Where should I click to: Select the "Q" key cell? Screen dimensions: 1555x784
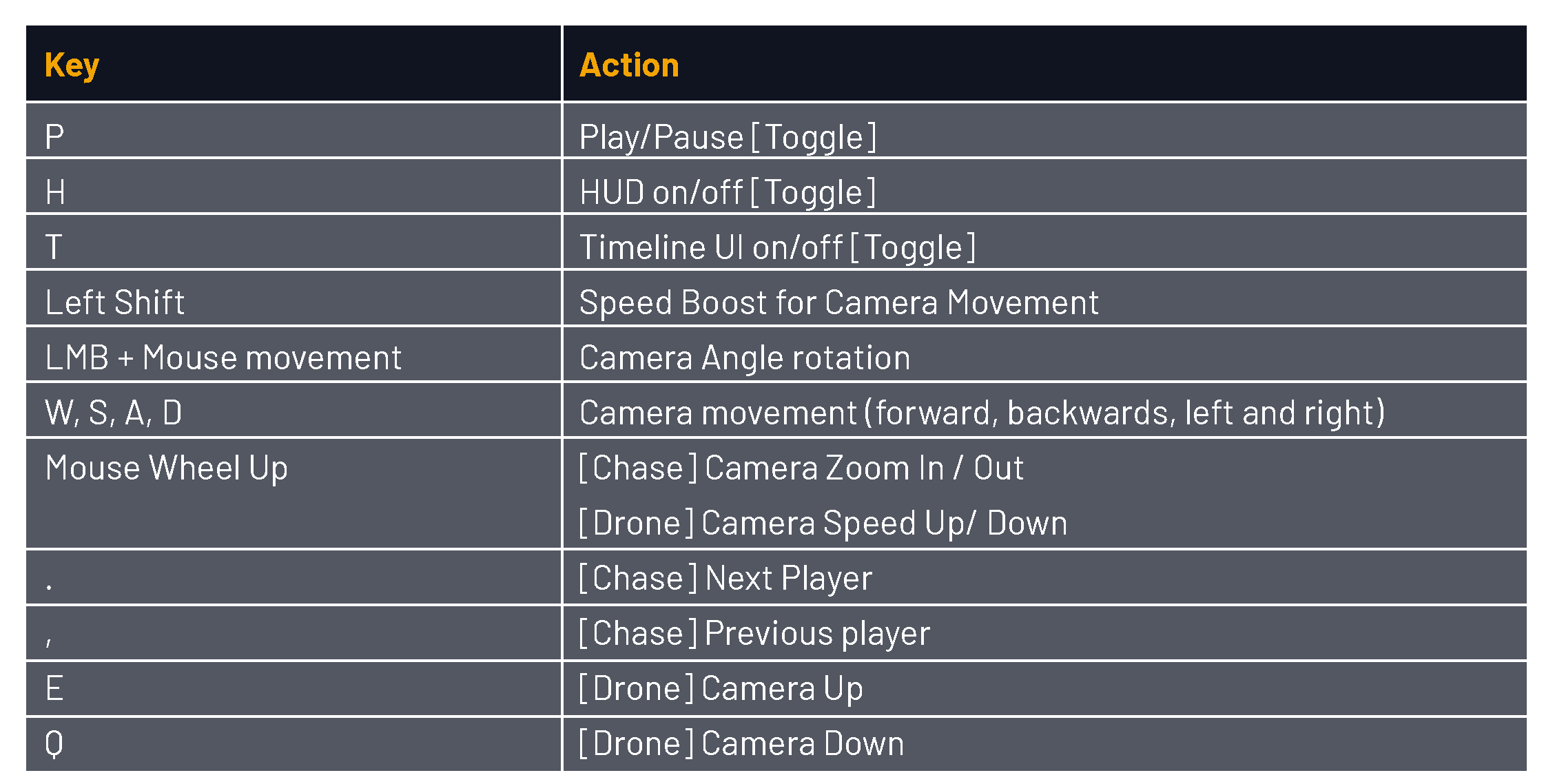click(54, 744)
